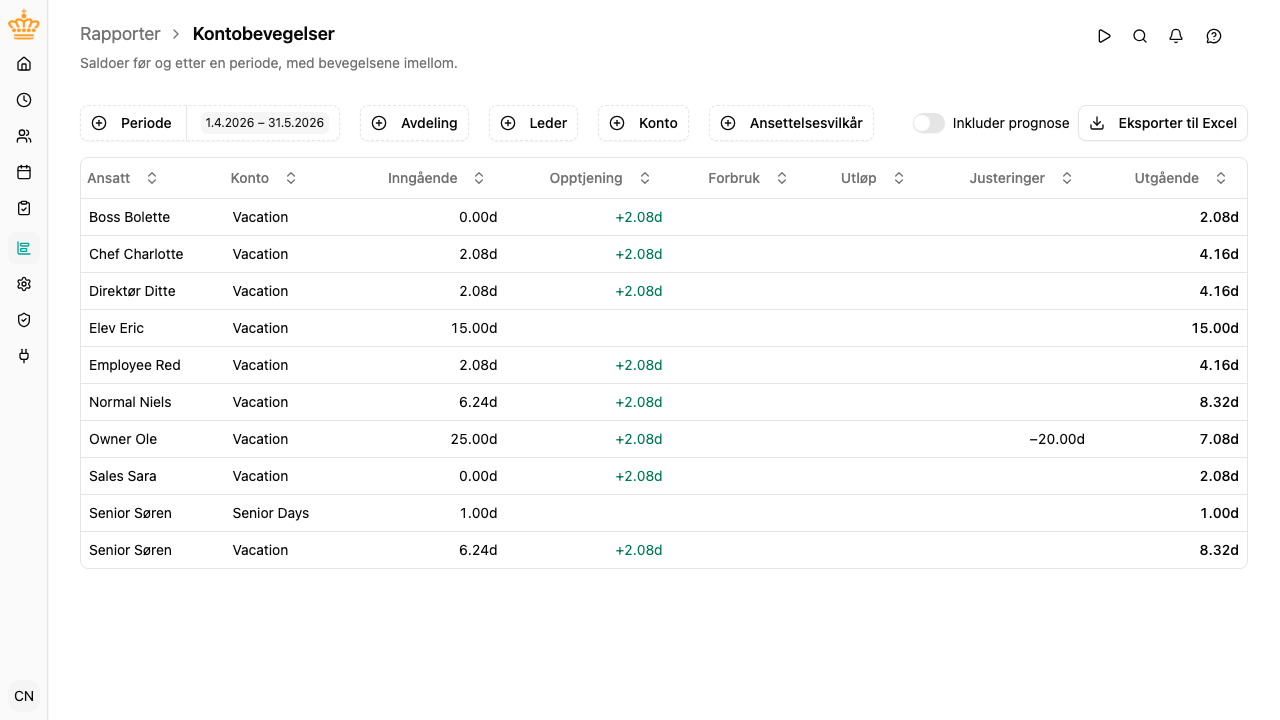1280x720 pixels.
Task: Click +2.08d accrual for Boss Bolette
Action: pos(639,217)
